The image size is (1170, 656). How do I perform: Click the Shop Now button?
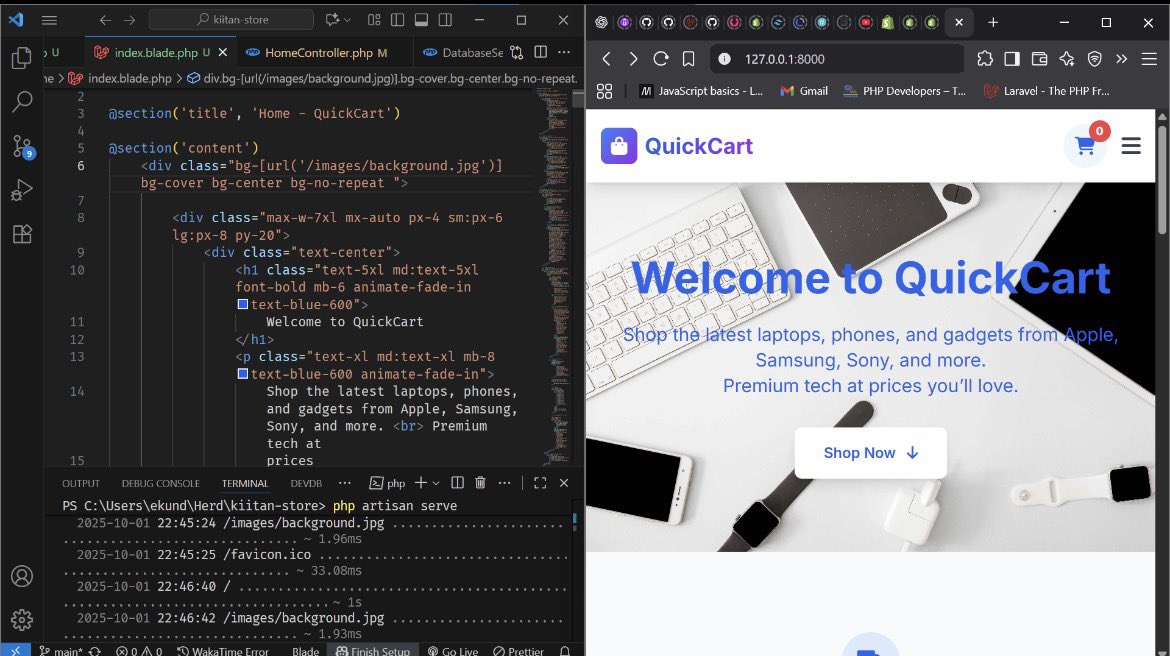871,453
